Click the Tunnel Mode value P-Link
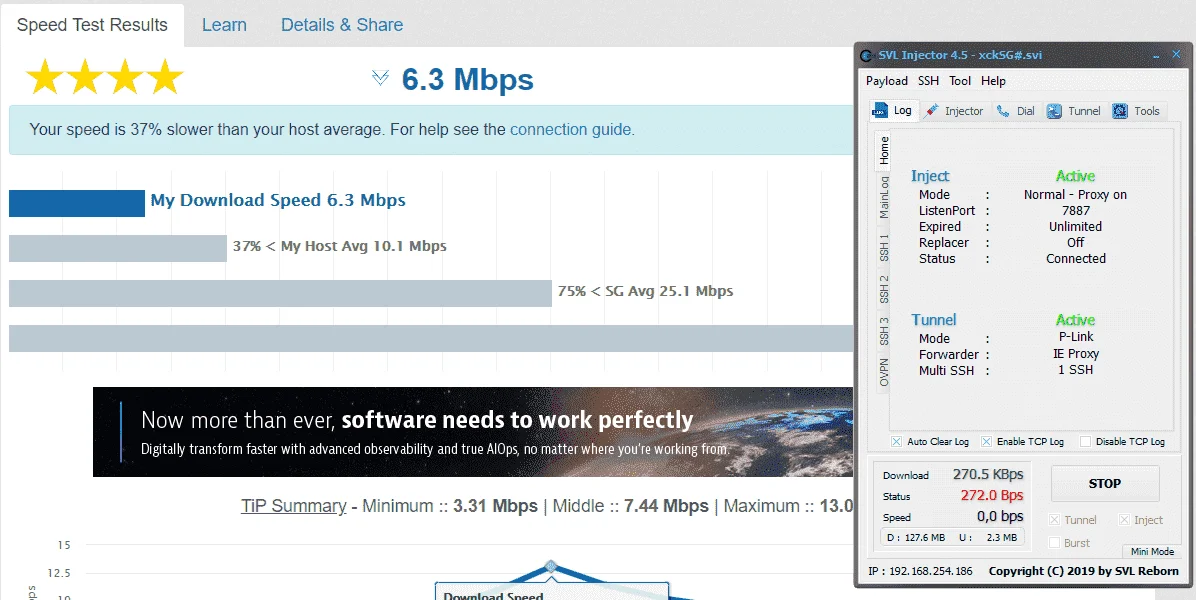1196x600 pixels. coord(1075,337)
